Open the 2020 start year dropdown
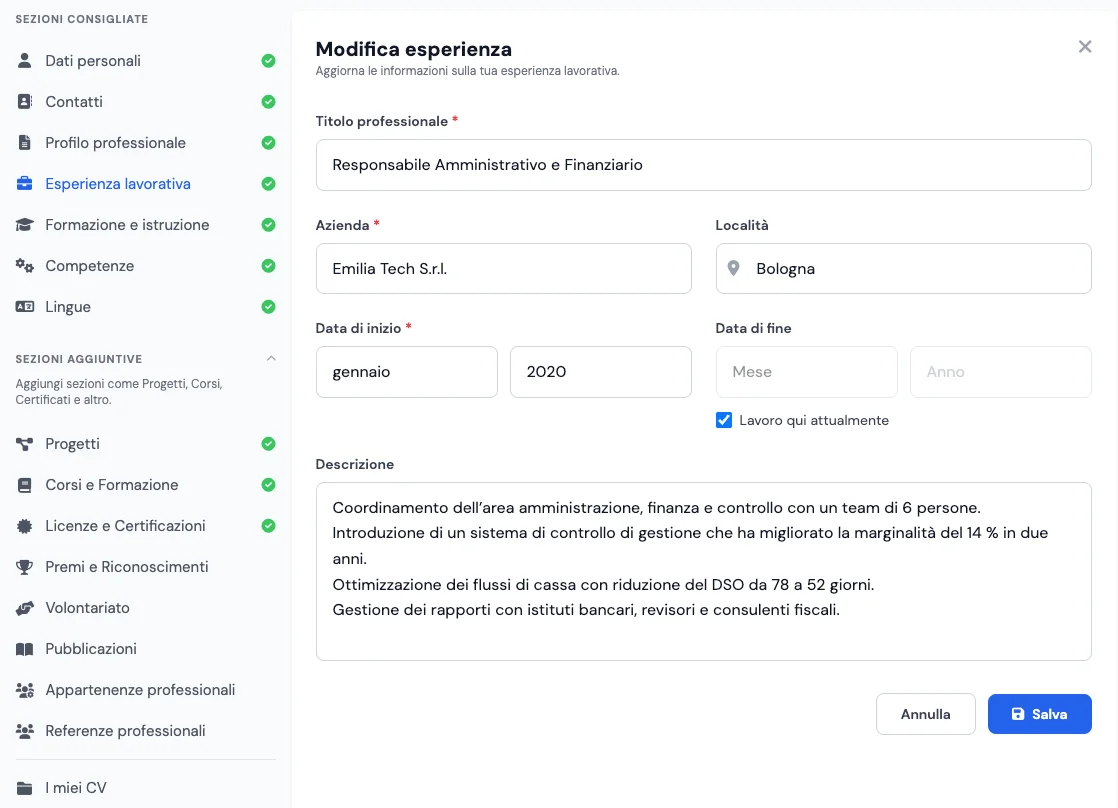Screen dimensions: 1118x808 point(600,372)
